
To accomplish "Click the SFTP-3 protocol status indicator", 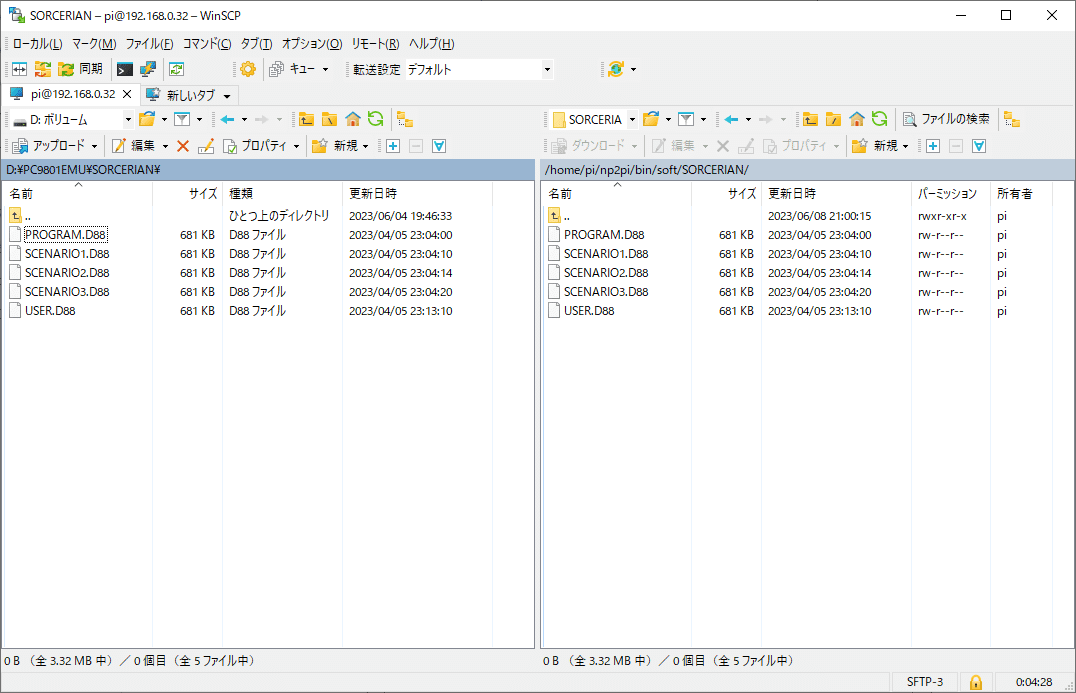I will tap(924, 682).
